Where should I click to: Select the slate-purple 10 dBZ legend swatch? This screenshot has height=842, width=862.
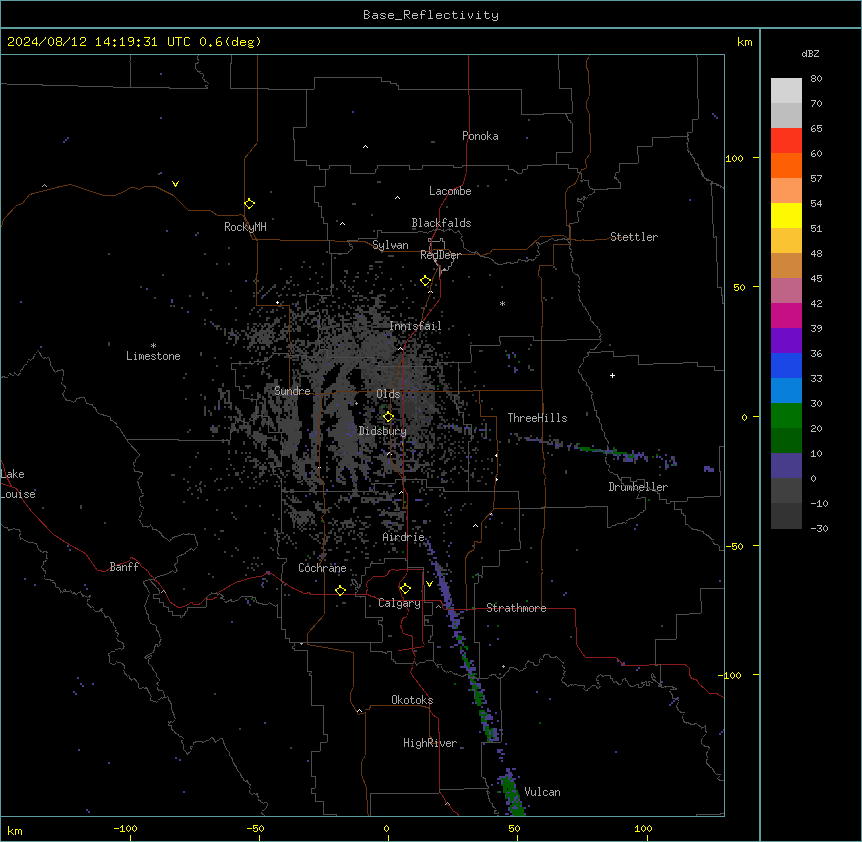tap(786, 466)
